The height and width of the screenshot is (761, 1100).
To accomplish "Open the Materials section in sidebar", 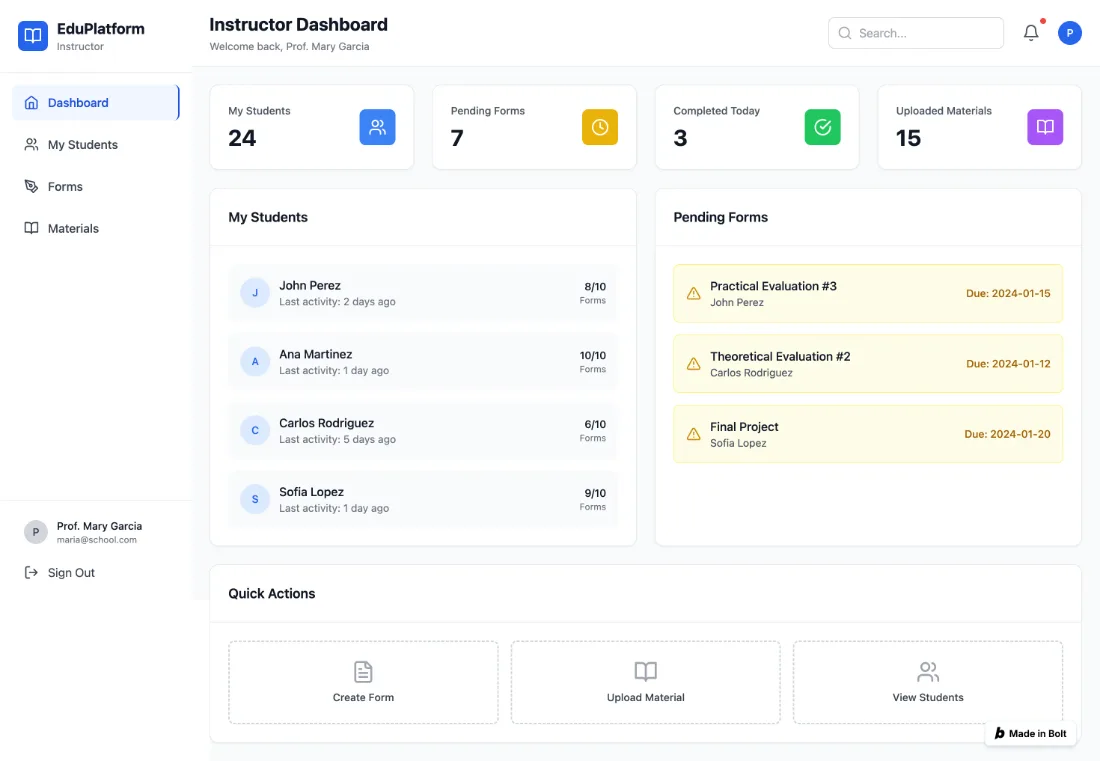I will tap(95, 228).
